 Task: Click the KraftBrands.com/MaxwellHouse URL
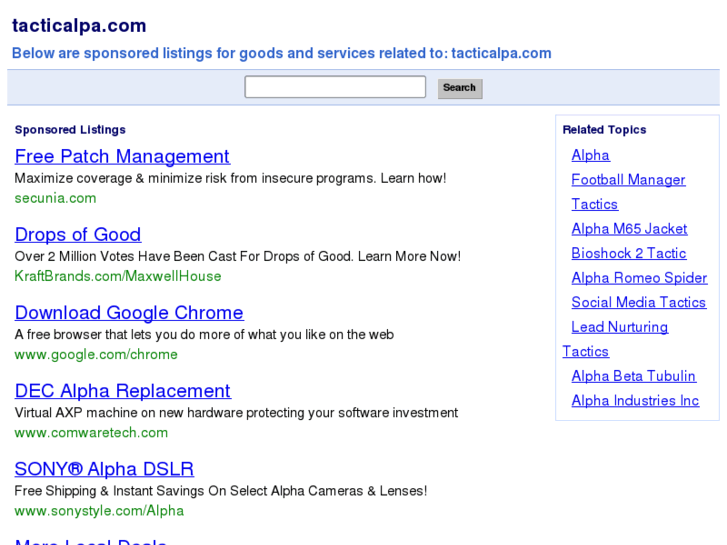click(x=118, y=276)
